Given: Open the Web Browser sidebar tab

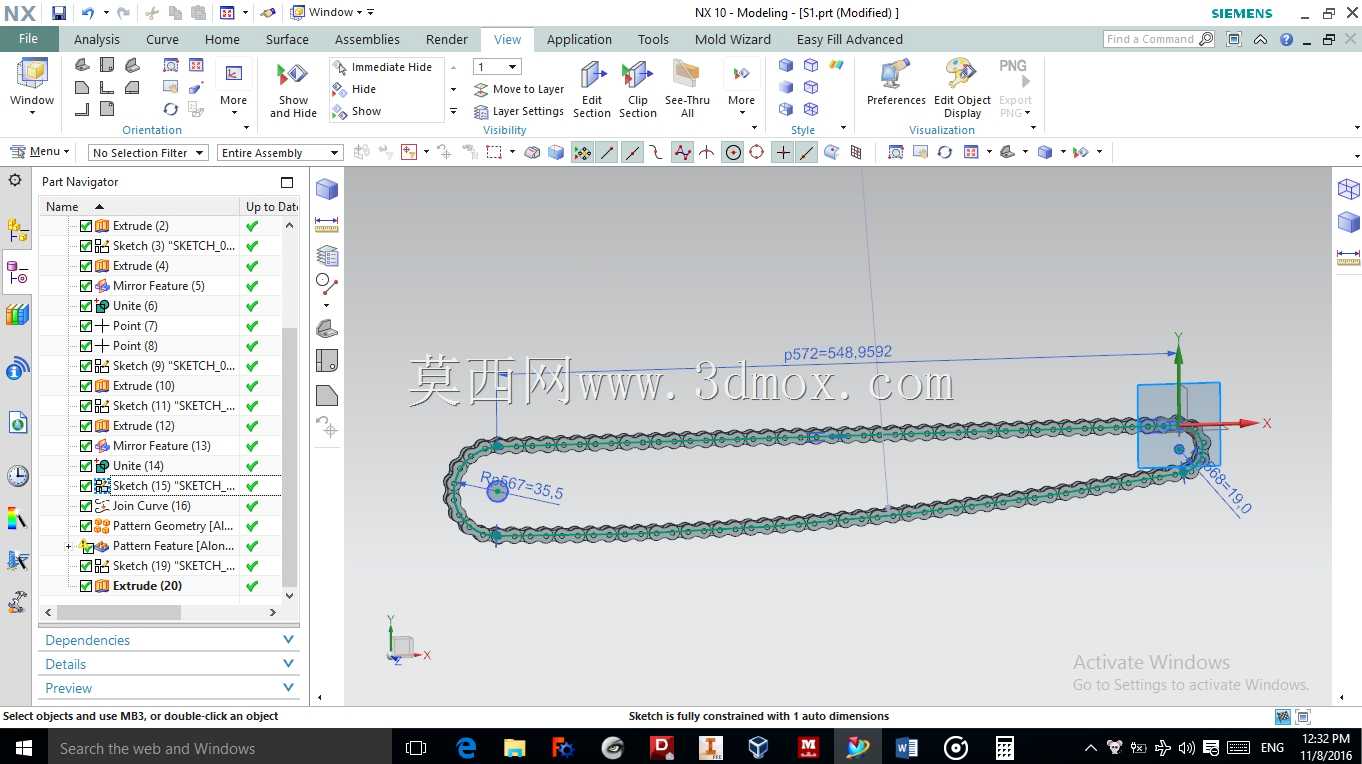Looking at the screenshot, I should (x=17, y=423).
